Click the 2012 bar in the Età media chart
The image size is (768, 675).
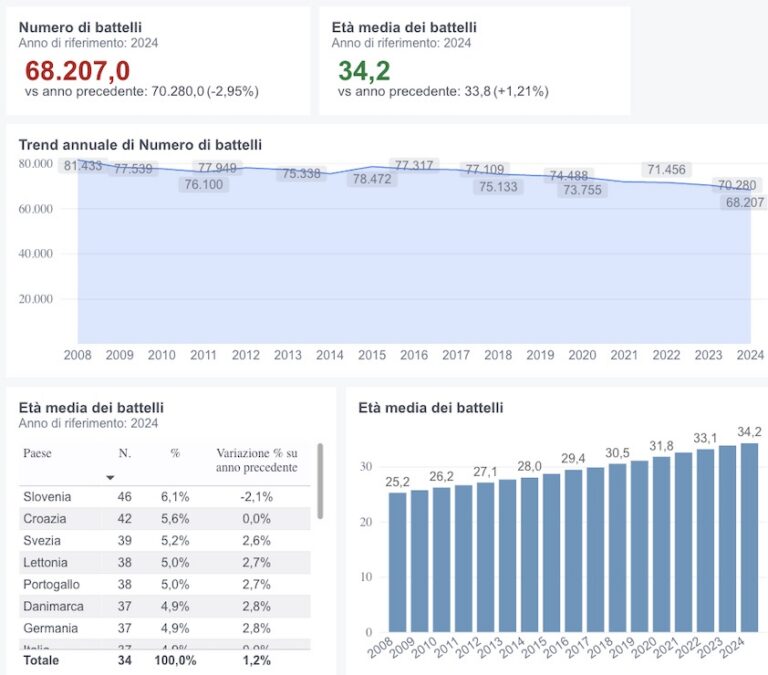click(x=485, y=557)
